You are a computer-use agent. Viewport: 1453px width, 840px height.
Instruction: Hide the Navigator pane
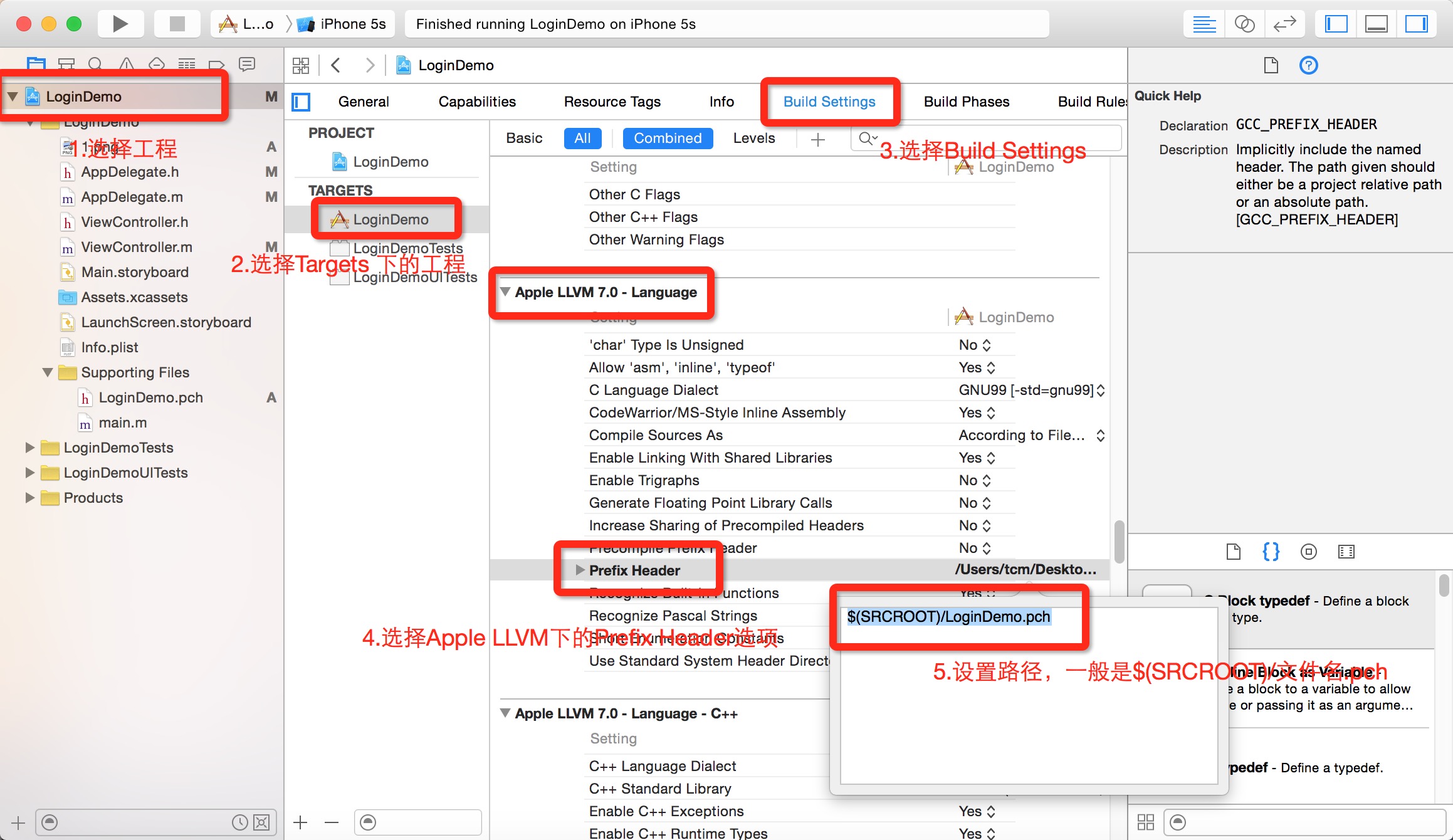point(1336,24)
